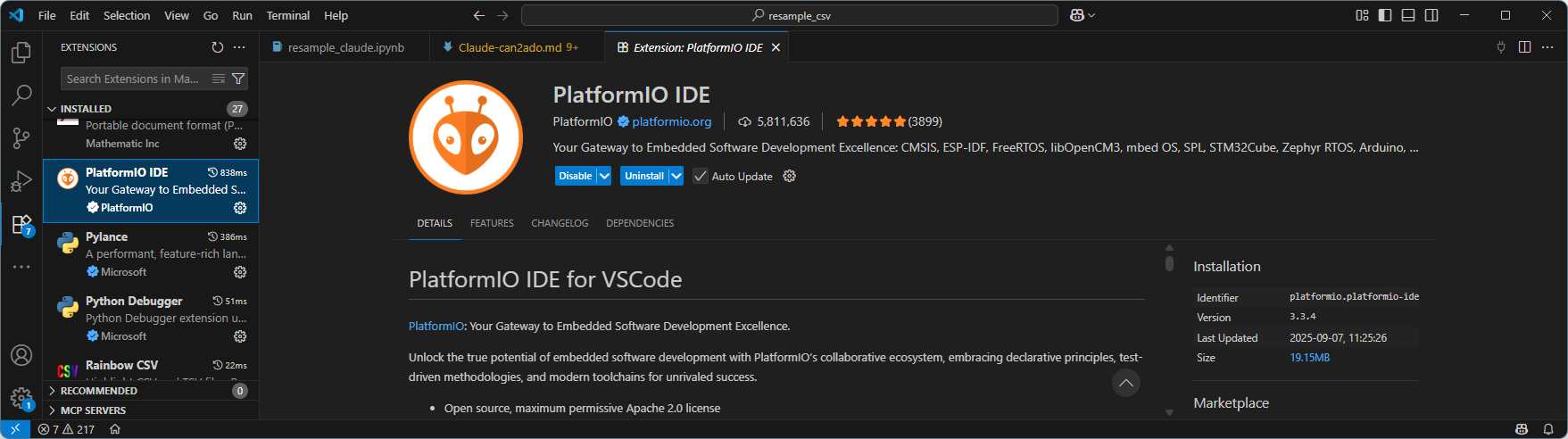Open the File menu
Viewport: 1568px width, 439px height.
click(47, 15)
